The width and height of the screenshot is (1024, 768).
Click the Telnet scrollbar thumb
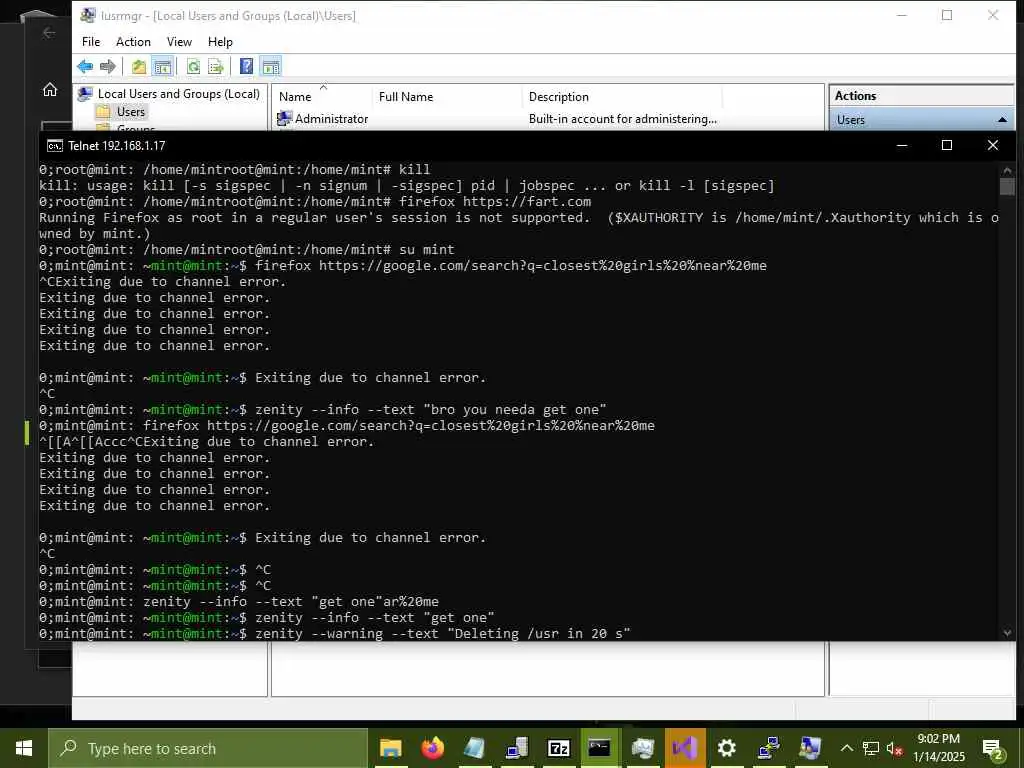[1006, 186]
